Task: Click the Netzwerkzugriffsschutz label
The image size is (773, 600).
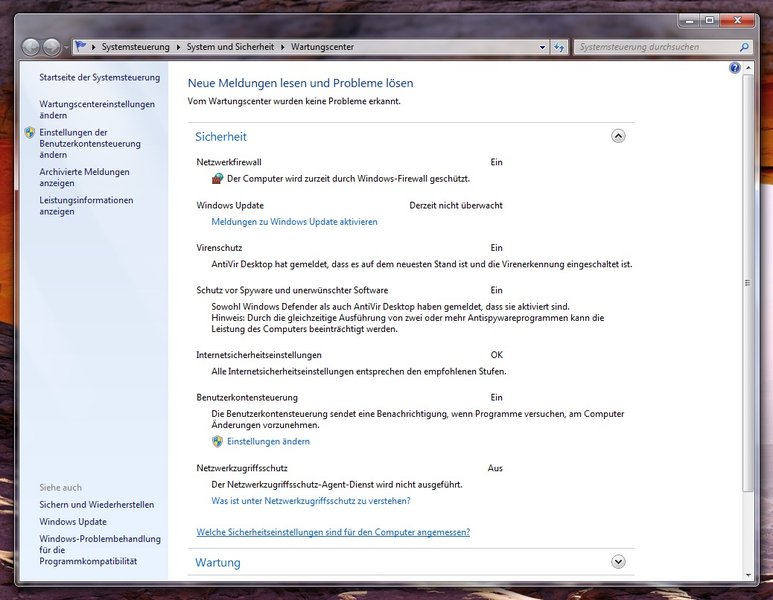Action: click(x=242, y=468)
